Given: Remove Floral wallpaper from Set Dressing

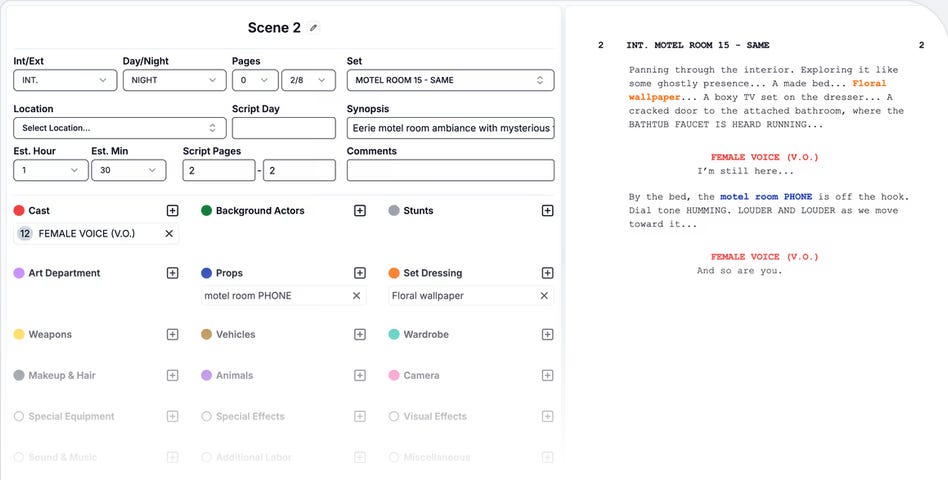Looking at the screenshot, I should pos(544,296).
